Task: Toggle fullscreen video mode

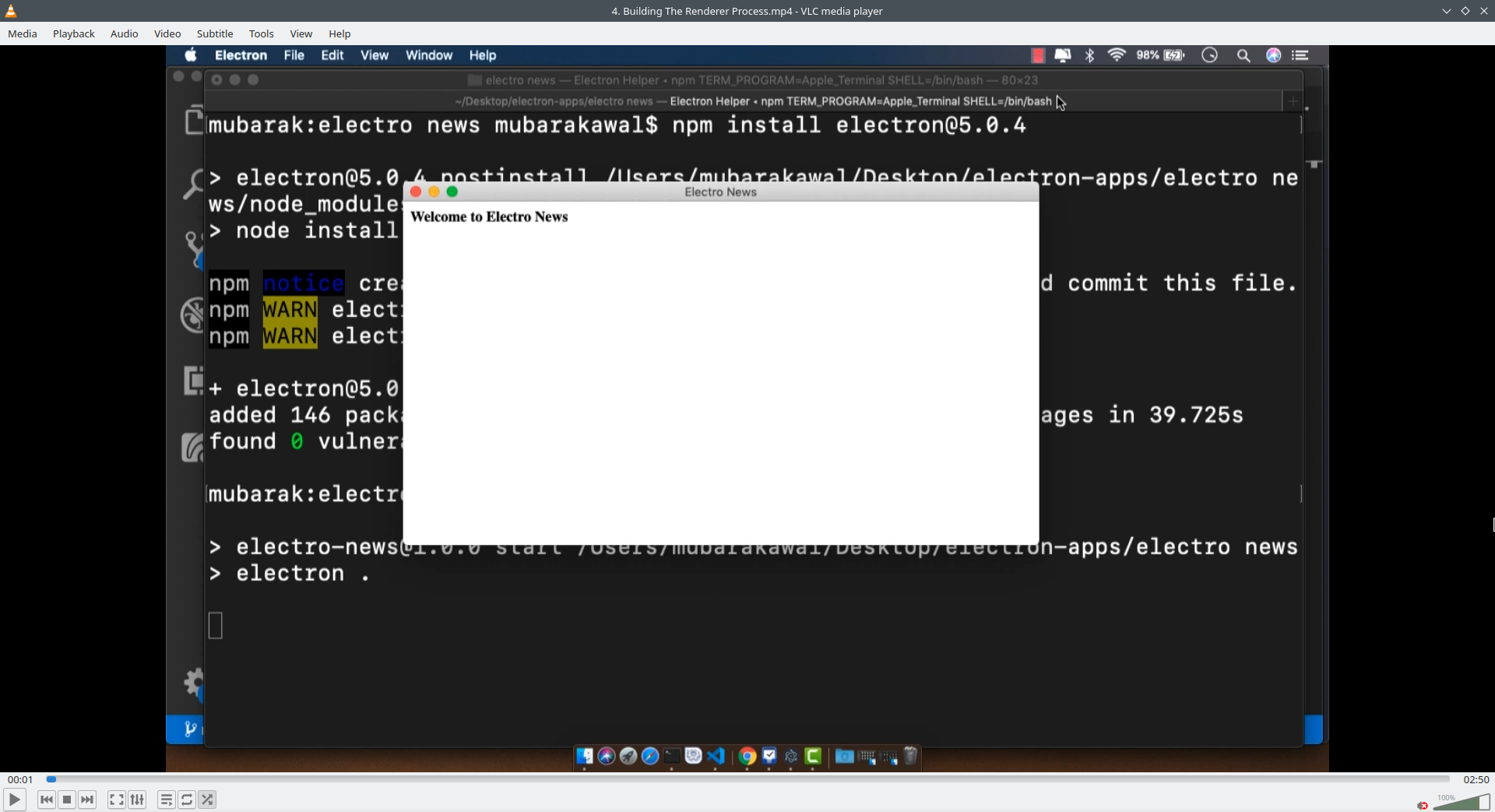Action: coord(116,800)
